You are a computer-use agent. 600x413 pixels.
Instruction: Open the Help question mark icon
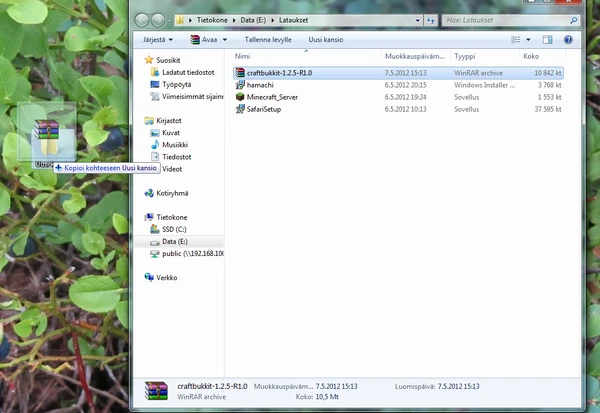pyautogui.click(x=568, y=39)
